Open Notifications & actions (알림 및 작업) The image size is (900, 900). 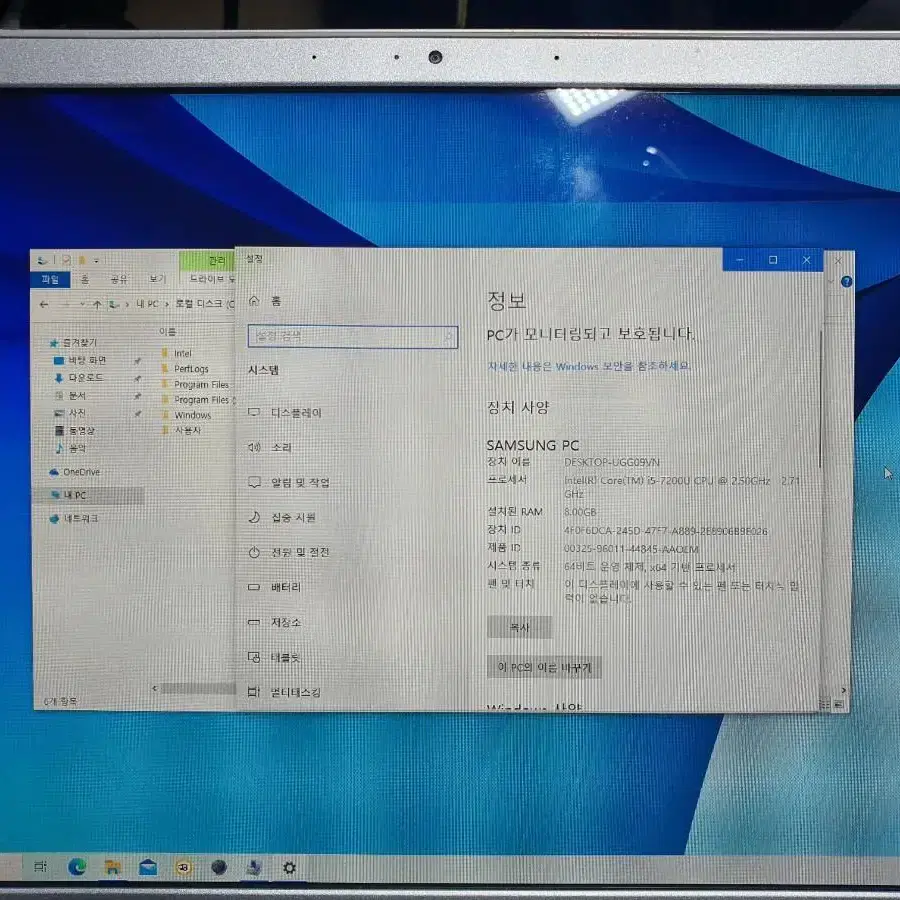tap(289, 482)
